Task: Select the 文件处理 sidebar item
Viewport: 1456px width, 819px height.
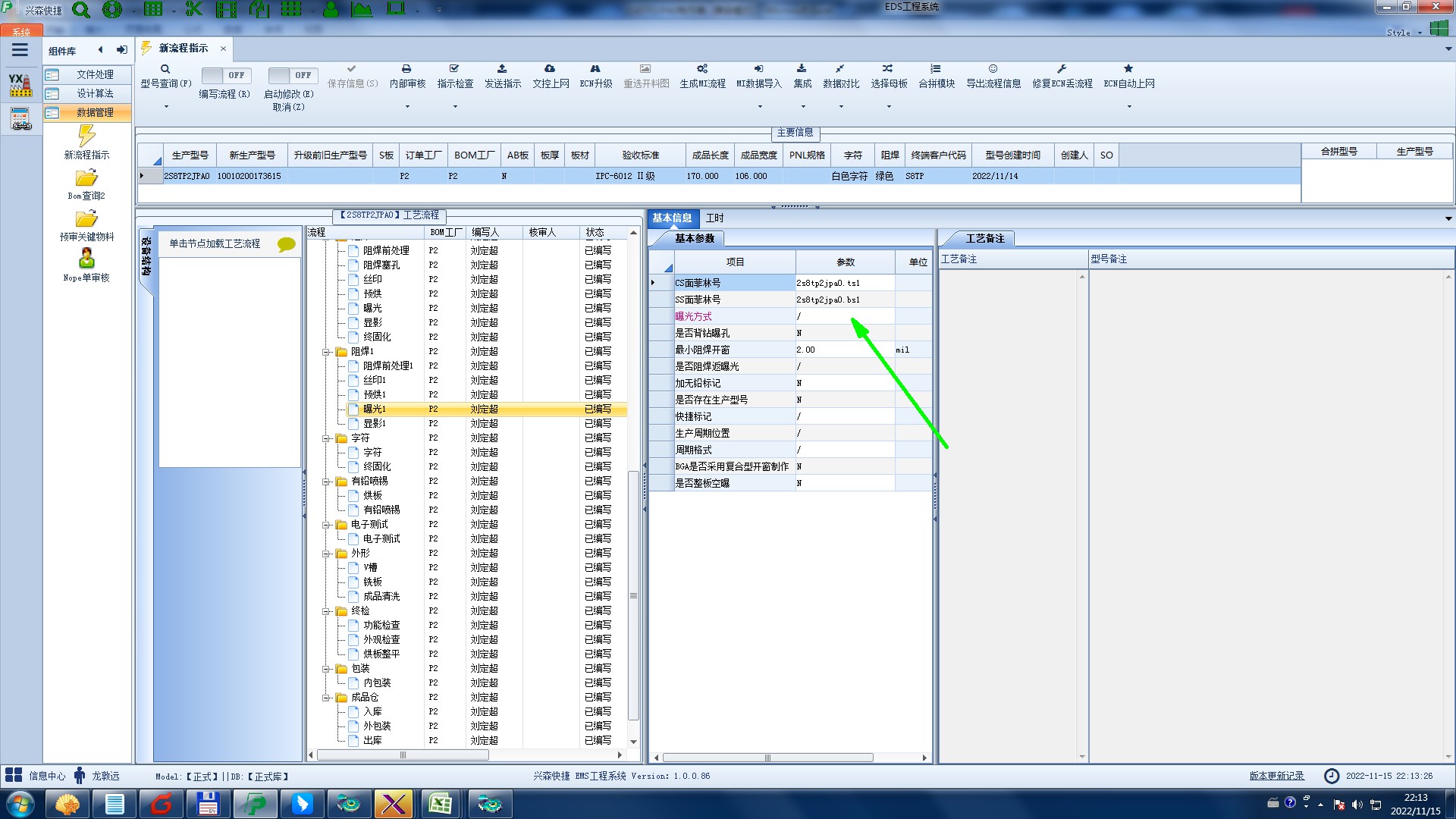Action: click(x=94, y=74)
